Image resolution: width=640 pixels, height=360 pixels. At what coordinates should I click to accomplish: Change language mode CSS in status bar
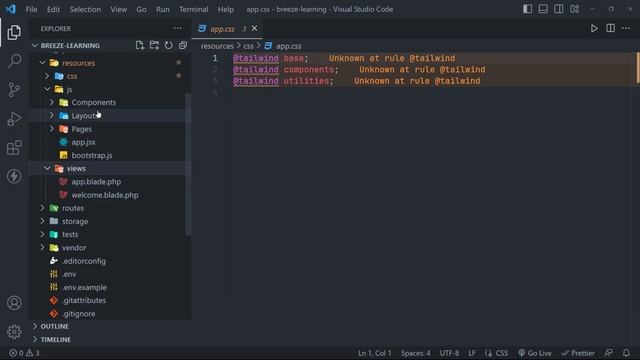[502, 353]
